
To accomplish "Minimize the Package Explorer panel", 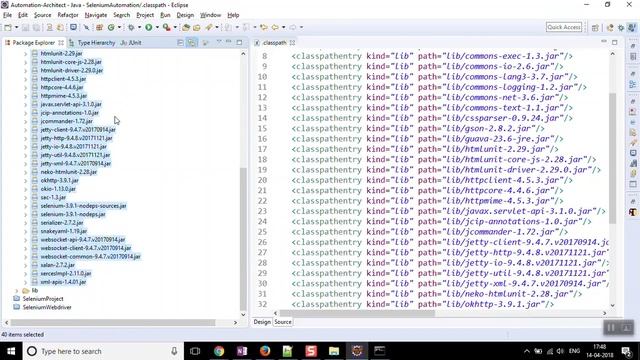I will (229, 42).
